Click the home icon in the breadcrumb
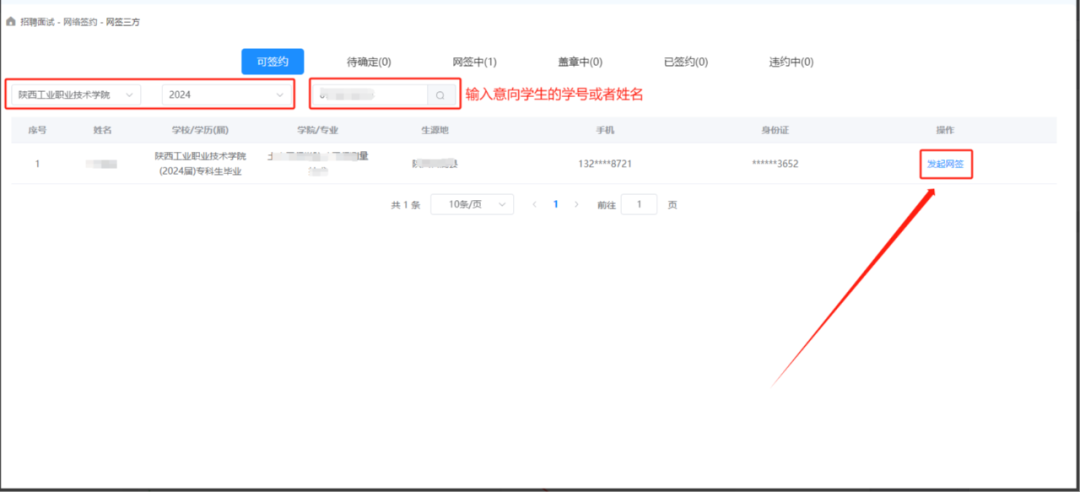Image resolution: width=1080 pixels, height=492 pixels. point(11,22)
